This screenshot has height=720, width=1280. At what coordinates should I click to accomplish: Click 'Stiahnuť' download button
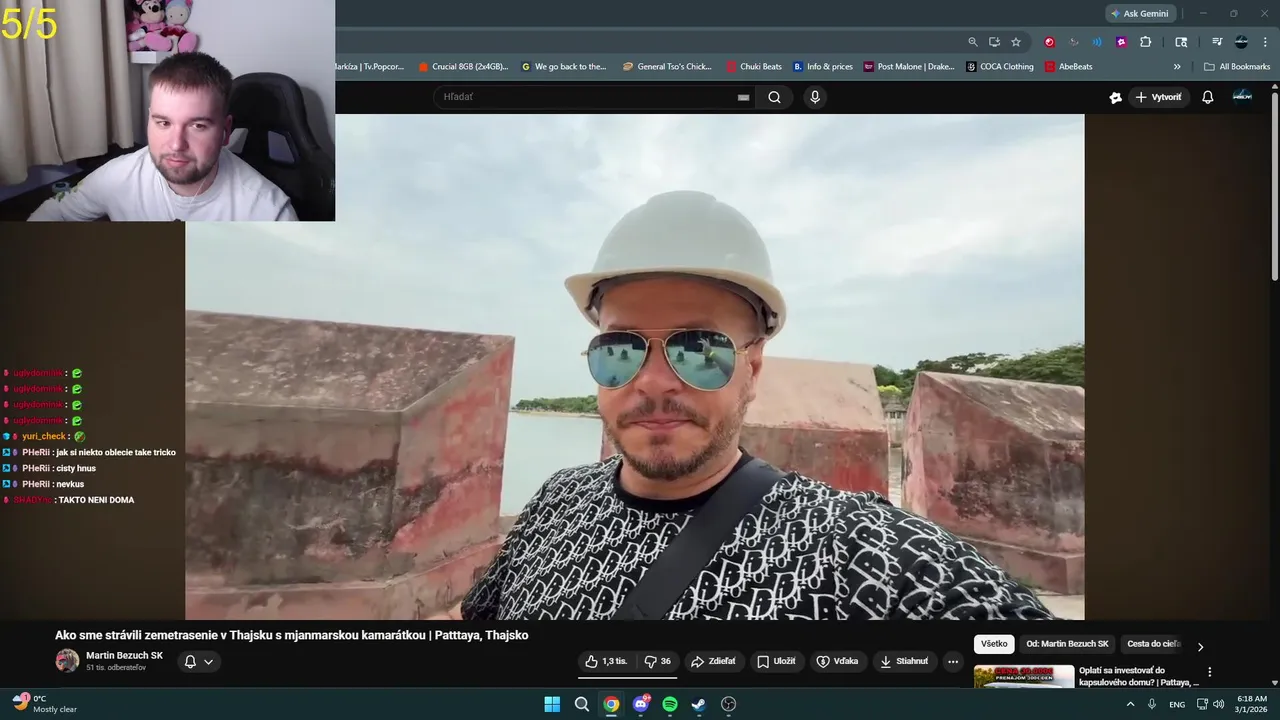tap(903, 661)
